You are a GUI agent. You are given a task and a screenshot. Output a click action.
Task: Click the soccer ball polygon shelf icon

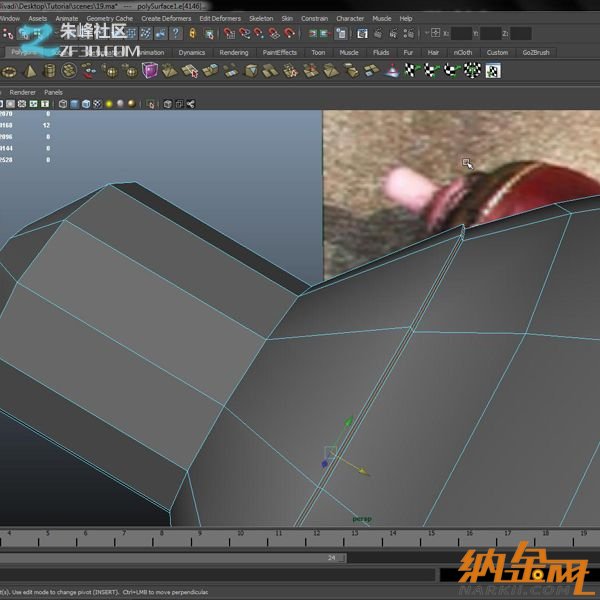pos(69,71)
